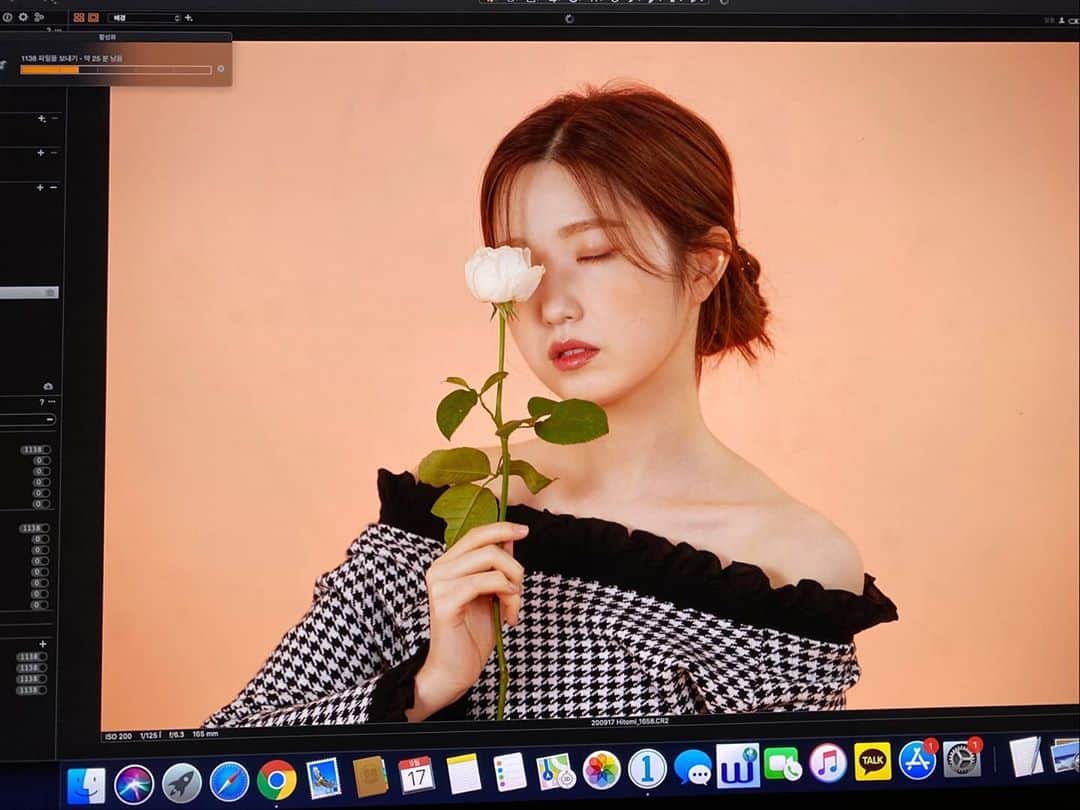Open FaceTime from the dock
This screenshot has width=1080, height=810.
click(x=782, y=765)
